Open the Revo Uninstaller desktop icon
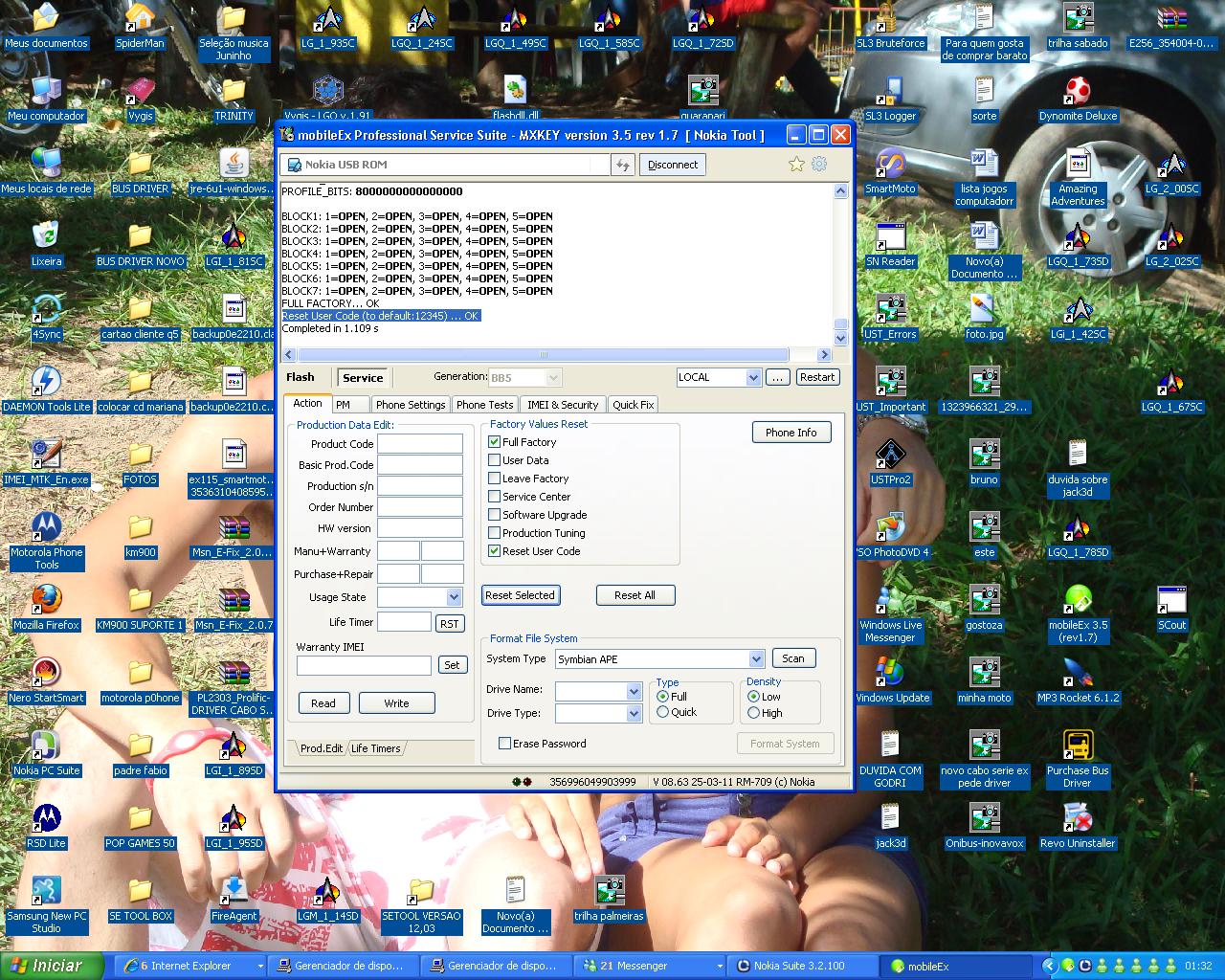 tap(1078, 826)
